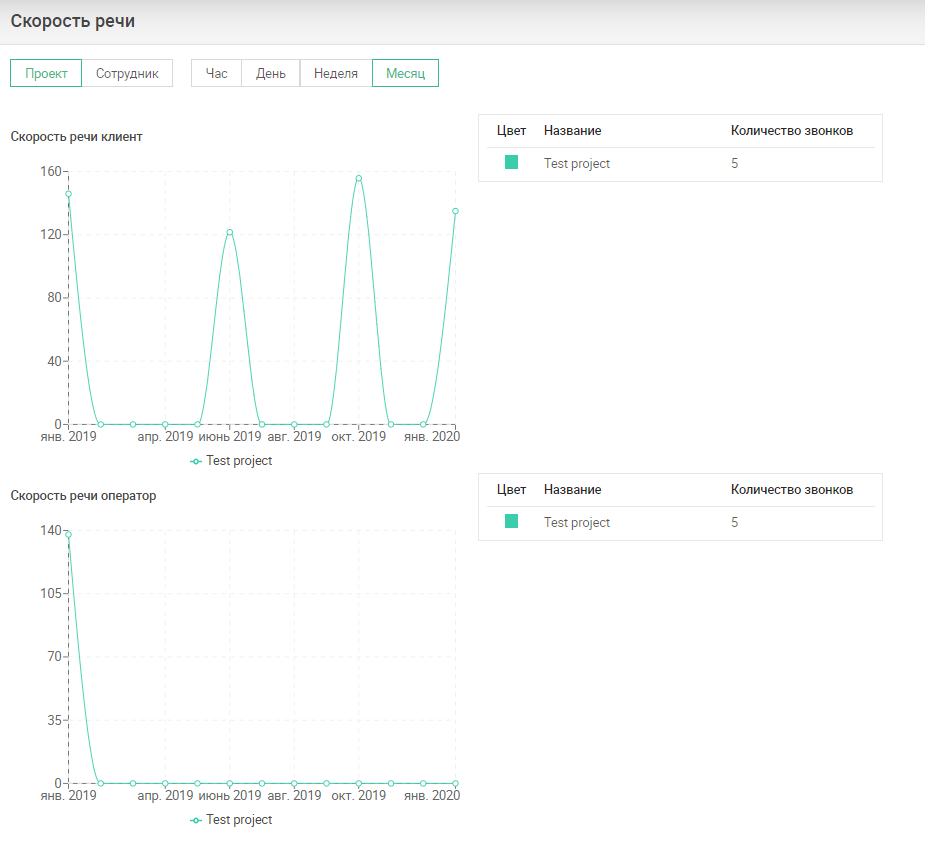
Task: Click the January 2019 data point on client chart
Action: (68, 194)
